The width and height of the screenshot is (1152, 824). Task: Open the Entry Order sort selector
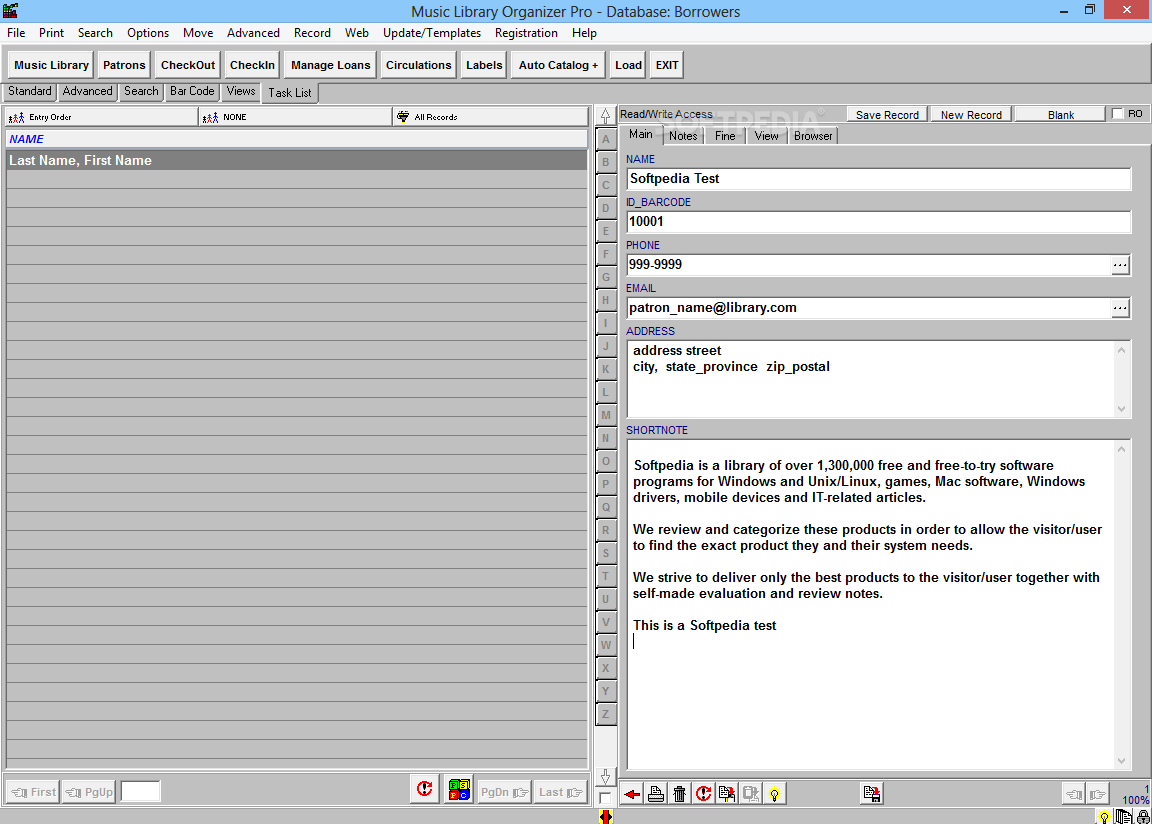[x=101, y=117]
